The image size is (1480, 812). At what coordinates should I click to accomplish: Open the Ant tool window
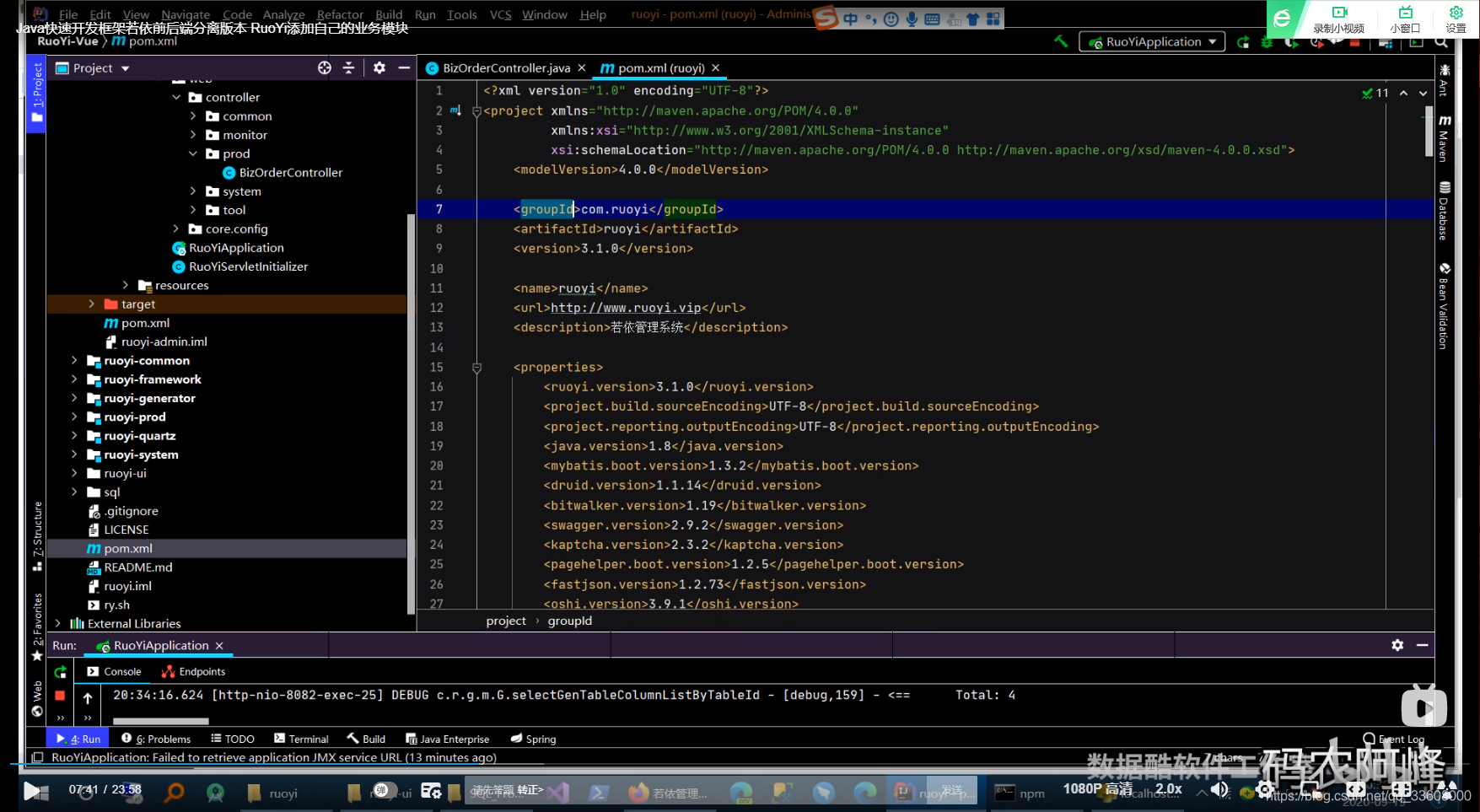click(1444, 80)
